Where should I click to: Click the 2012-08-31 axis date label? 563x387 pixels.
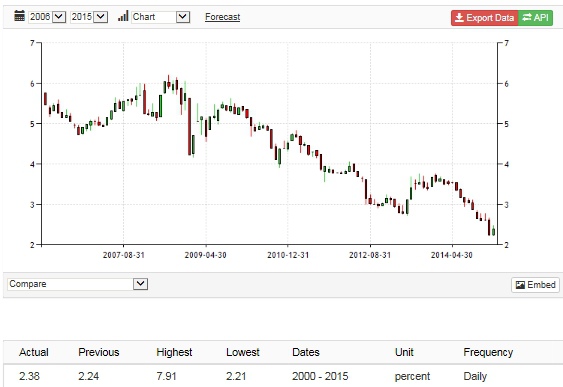[x=370, y=255]
